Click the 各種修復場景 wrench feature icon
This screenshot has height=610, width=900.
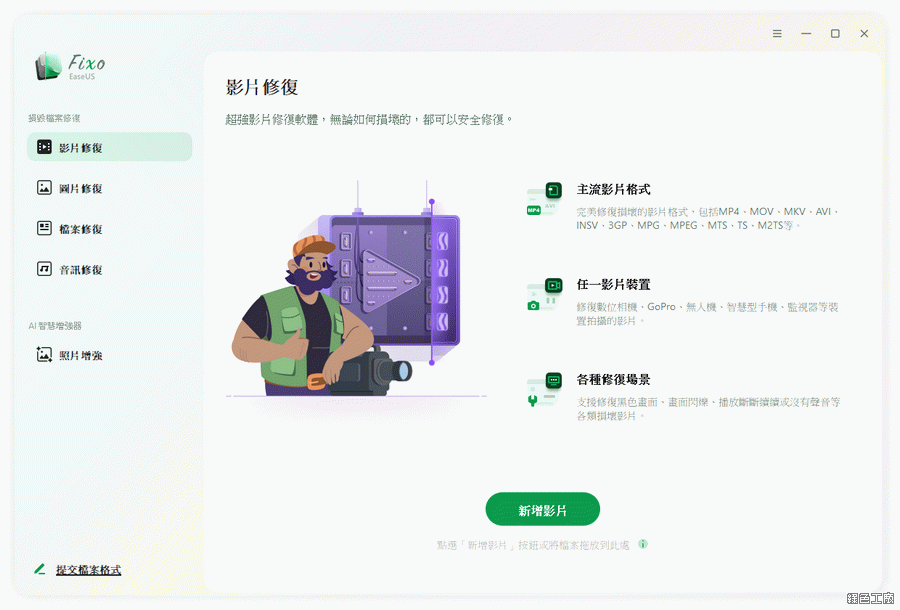[544, 390]
